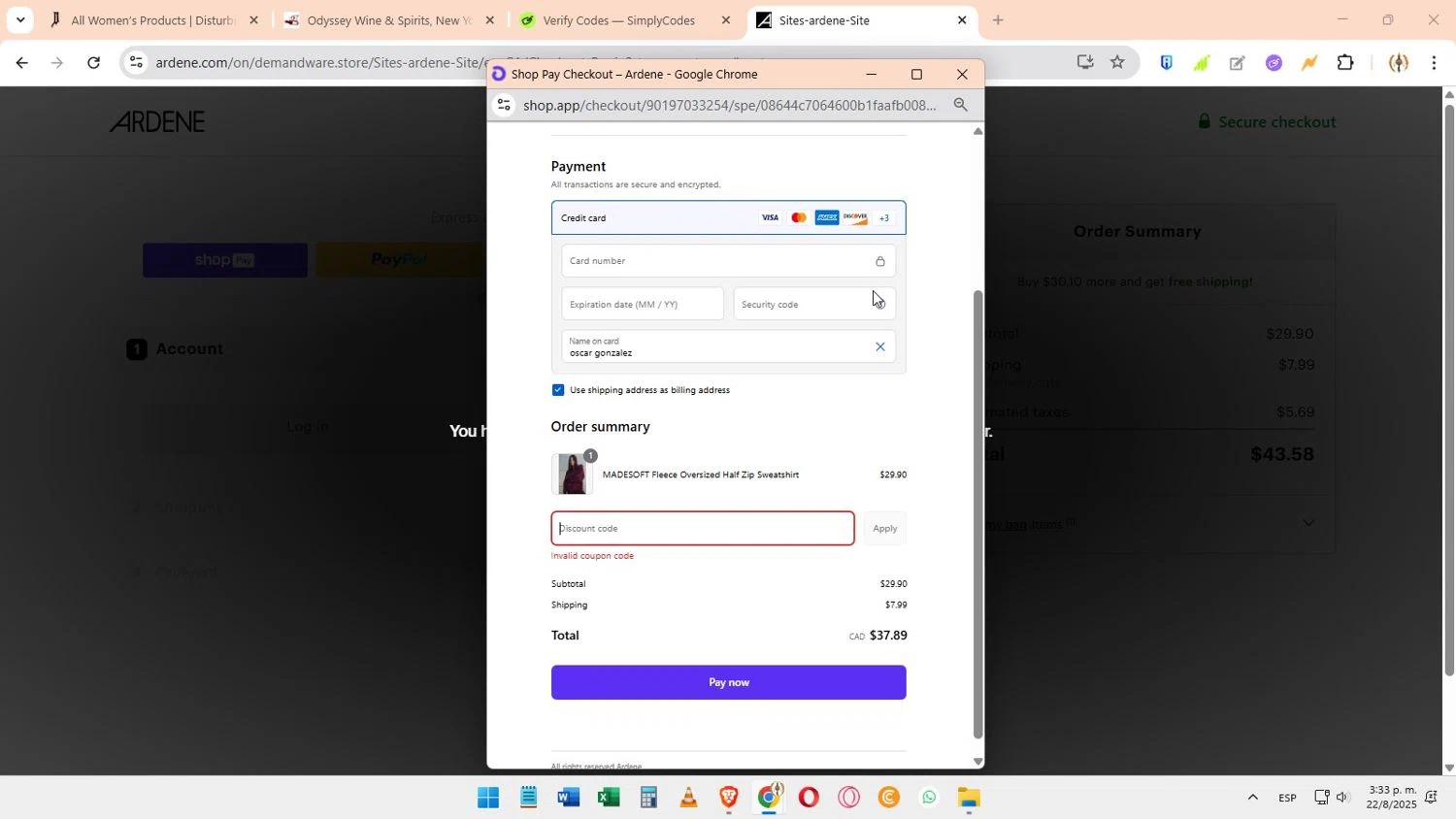
Task: Click the +3 more card brands badge
Action: pyautogui.click(x=884, y=218)
